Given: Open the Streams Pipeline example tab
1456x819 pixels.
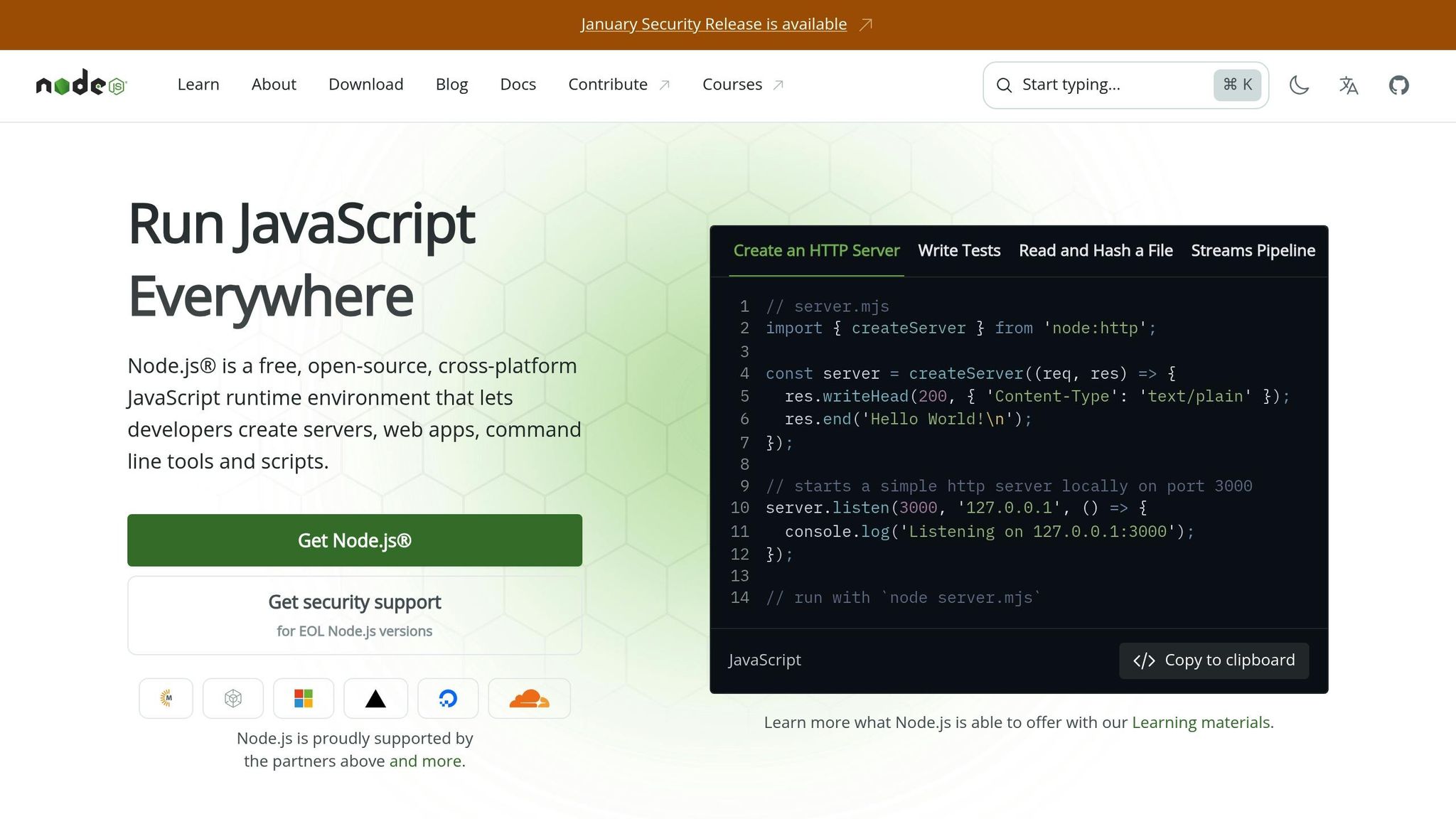Looking at the screenshot, I should tap(1252, 250).
